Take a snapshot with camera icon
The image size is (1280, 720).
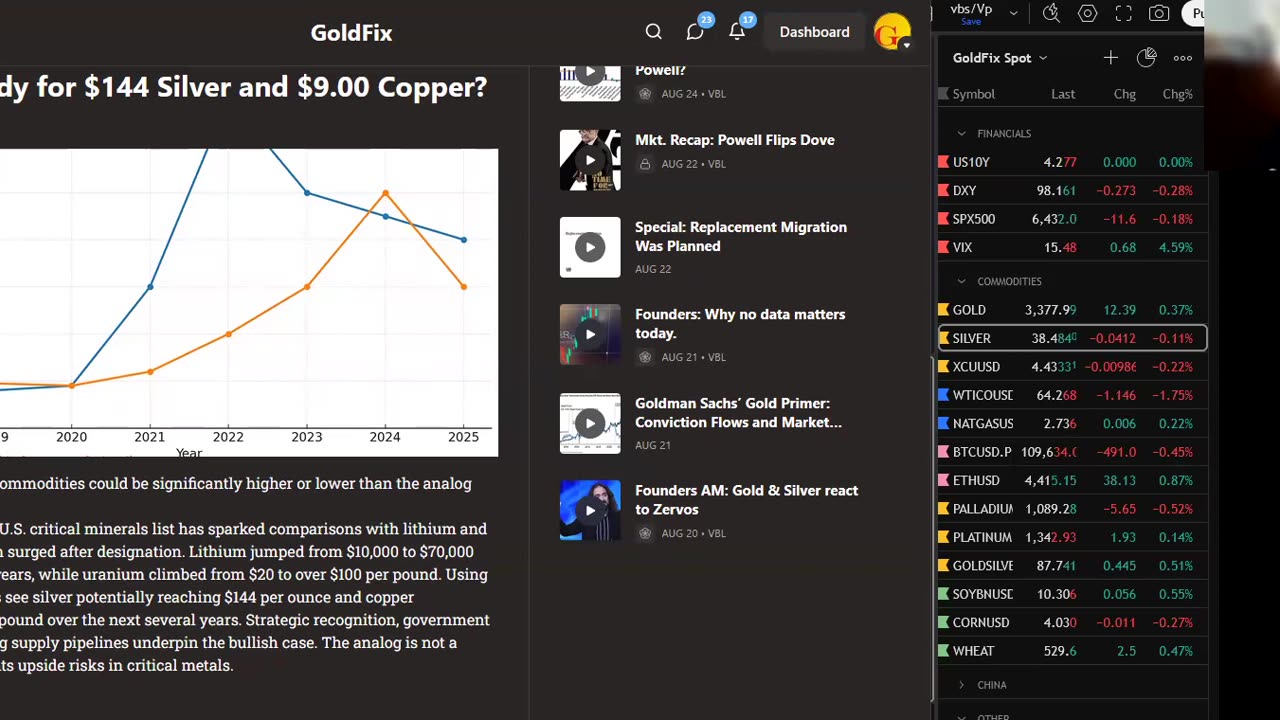click(1159, 13)
